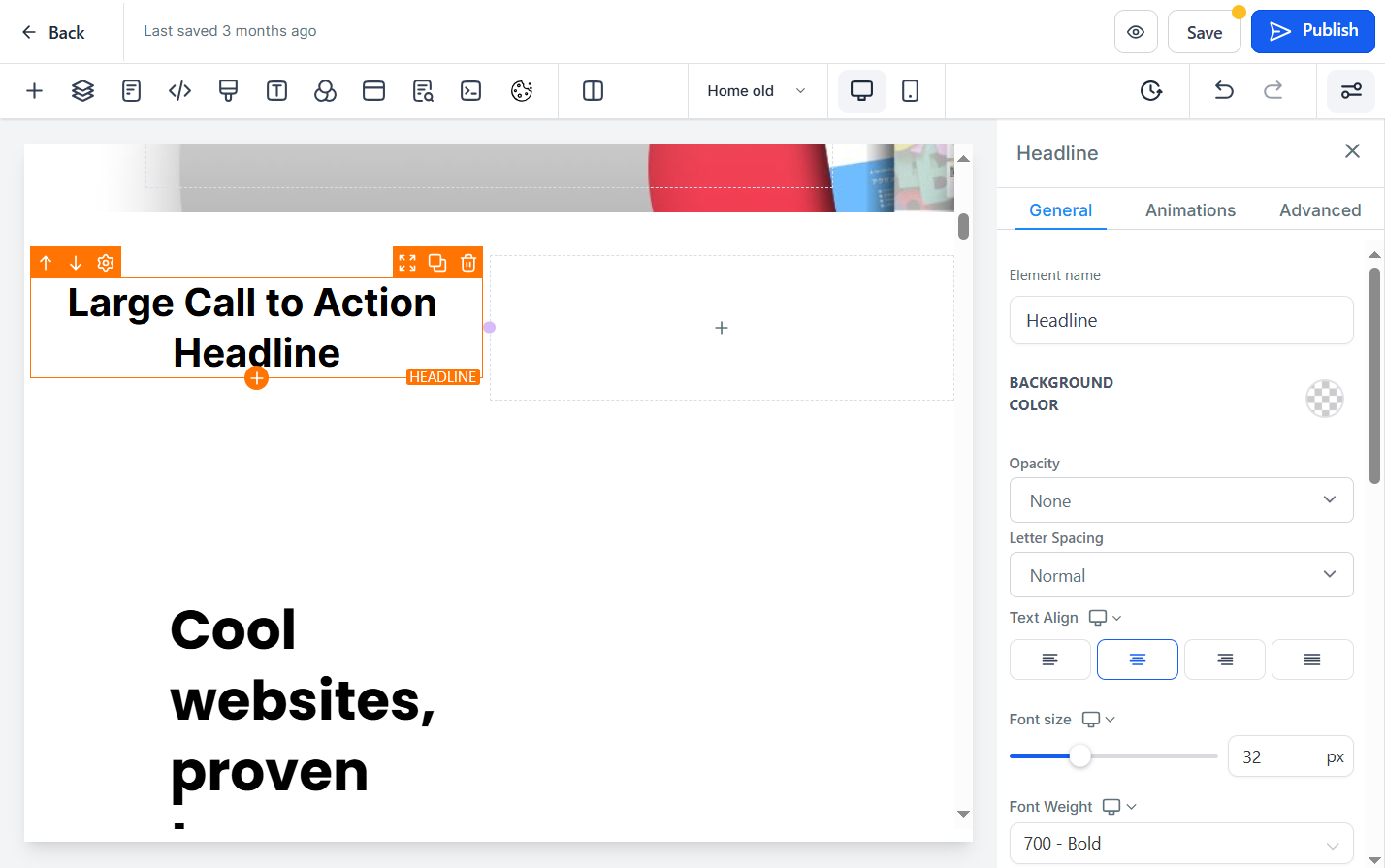The width and height of the screenshot is (1385, 868).
Task: Click the font size slider handle
Action: [1080, 756]
